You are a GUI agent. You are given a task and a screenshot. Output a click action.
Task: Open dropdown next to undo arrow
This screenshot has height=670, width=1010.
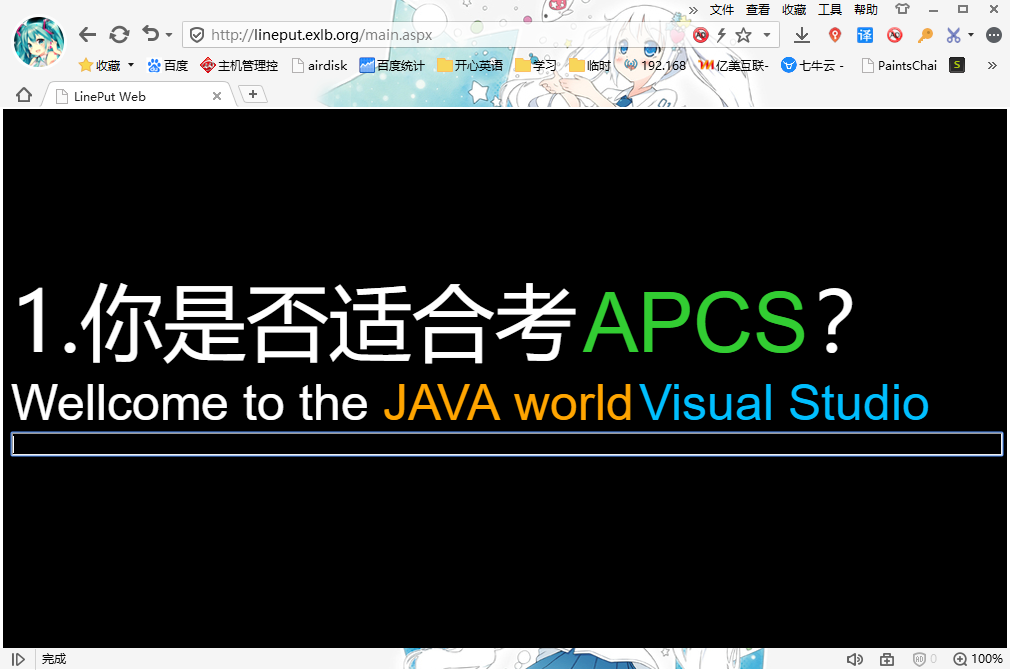pos(169,35)
